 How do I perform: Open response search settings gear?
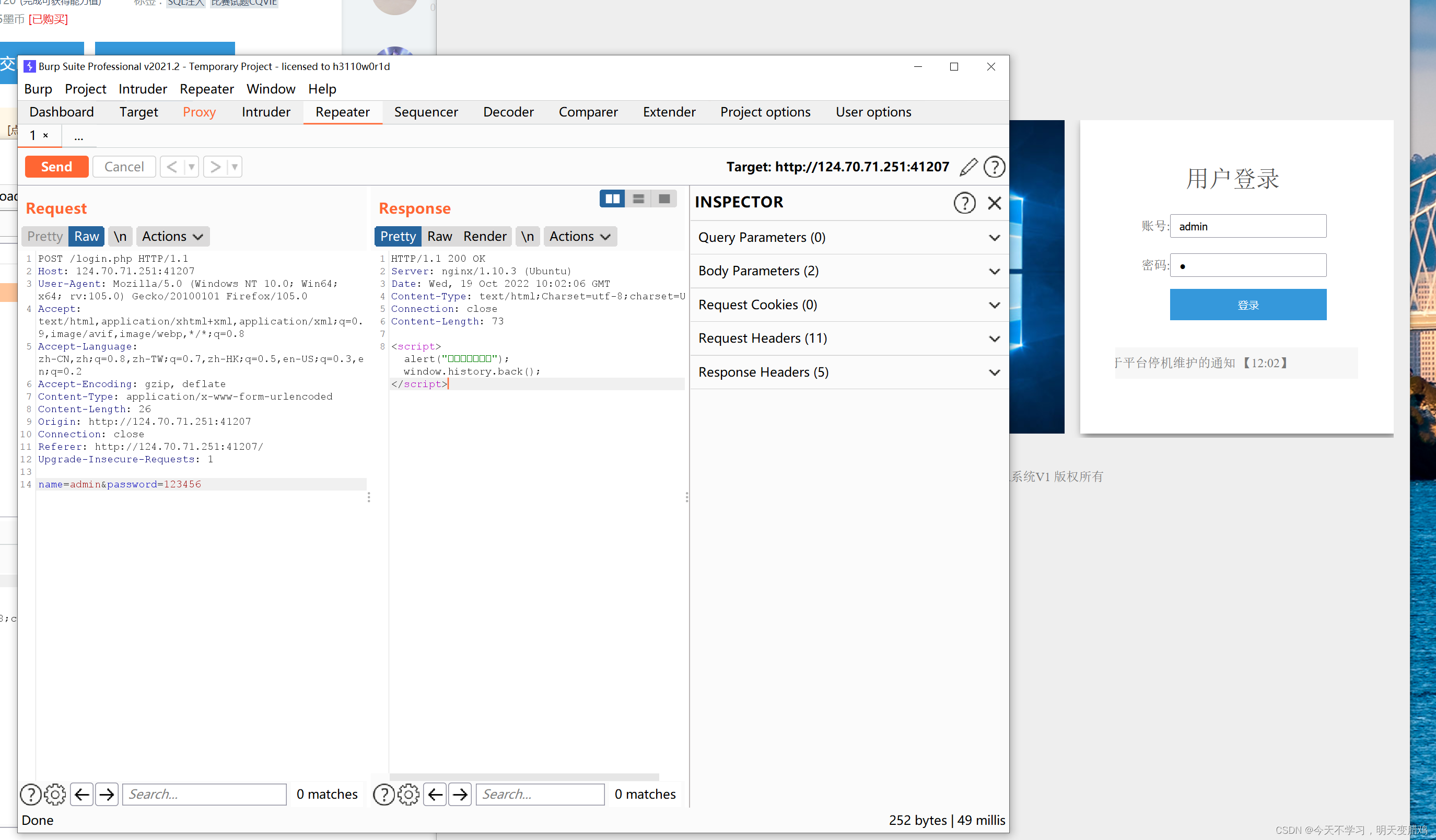[x=408, y=794]
